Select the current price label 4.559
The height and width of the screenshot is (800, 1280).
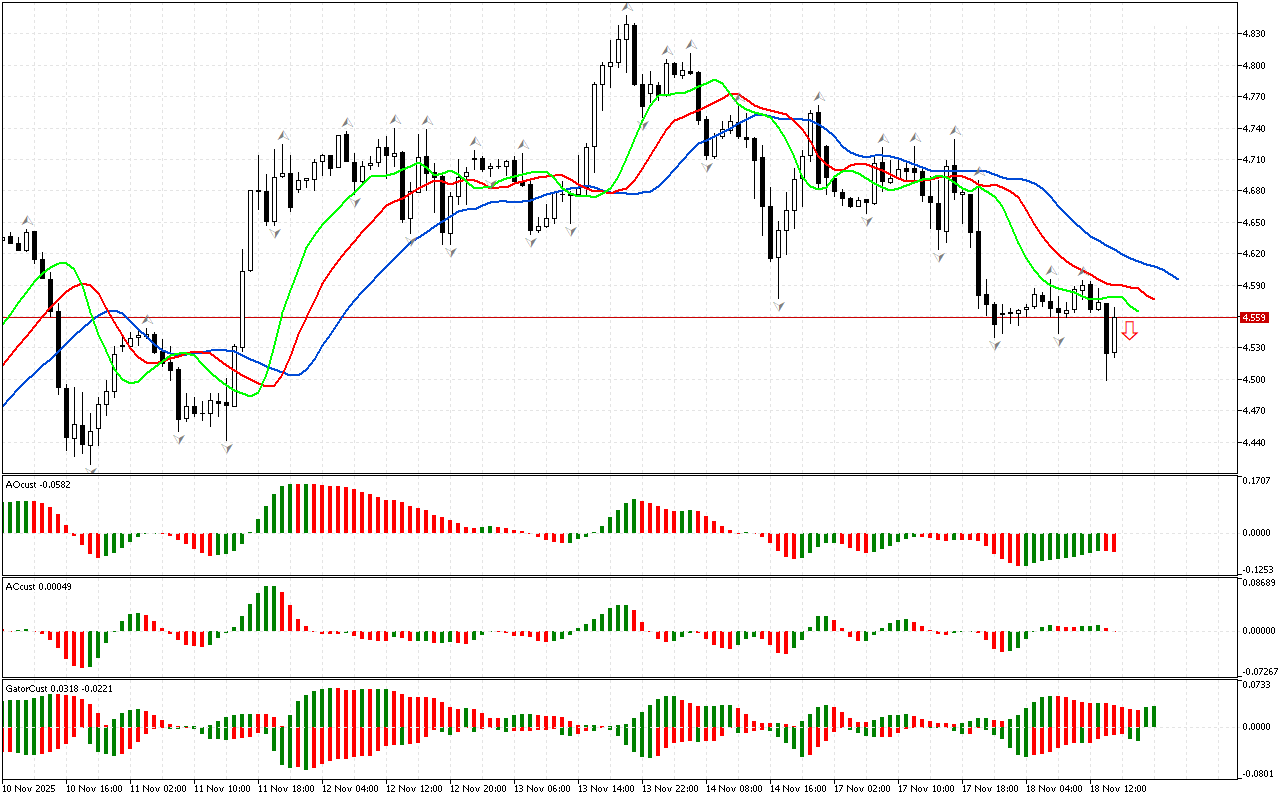pyautogui.click(x=1253, y=318)
